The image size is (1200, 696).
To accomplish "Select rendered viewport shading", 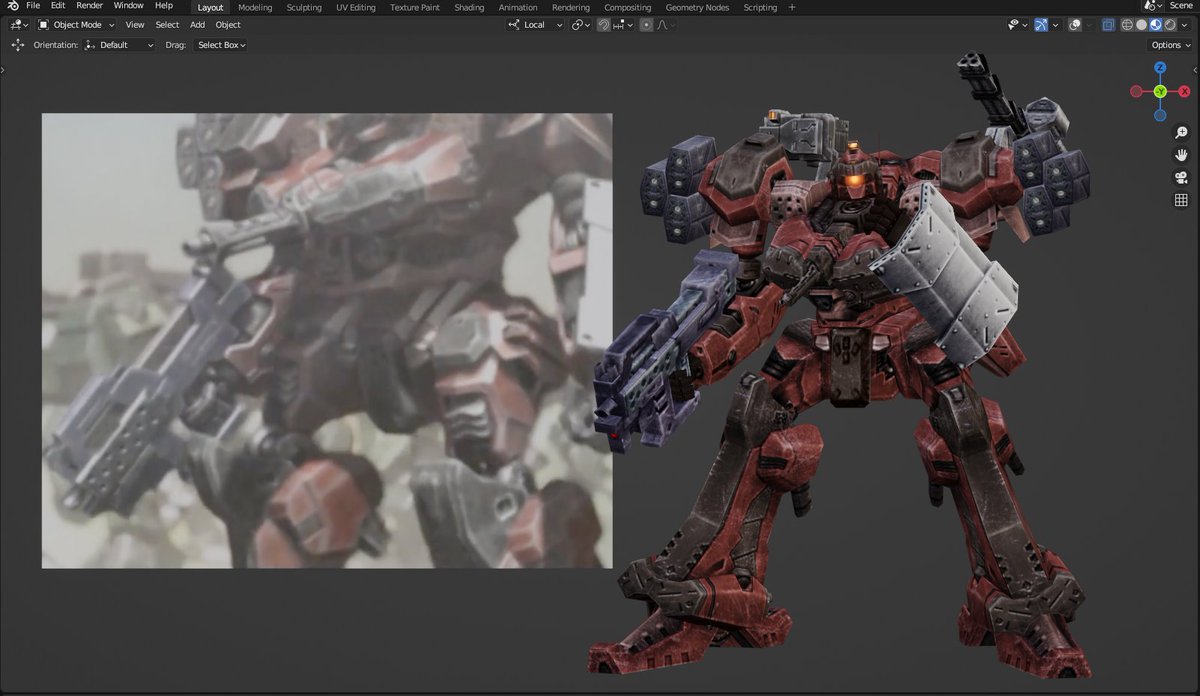I will tap(1169, 25).
